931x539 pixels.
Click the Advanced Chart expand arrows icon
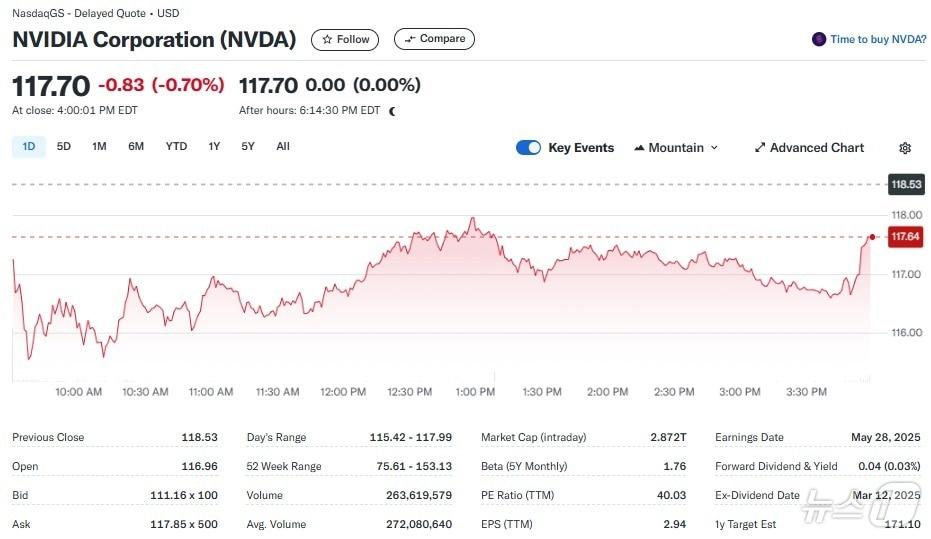pyautogui.click(x=760, y=148)
